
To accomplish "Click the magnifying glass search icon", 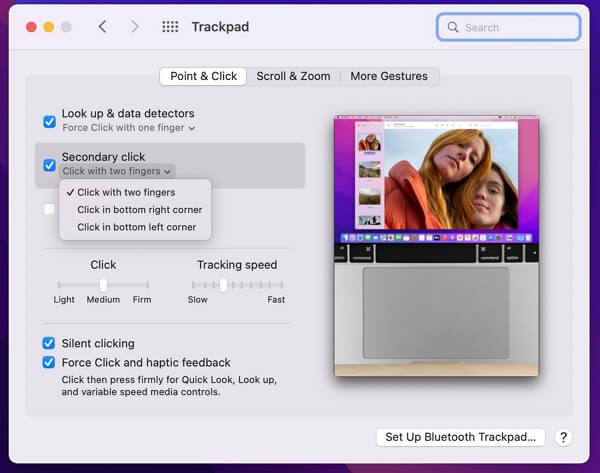I will [453, 27].
